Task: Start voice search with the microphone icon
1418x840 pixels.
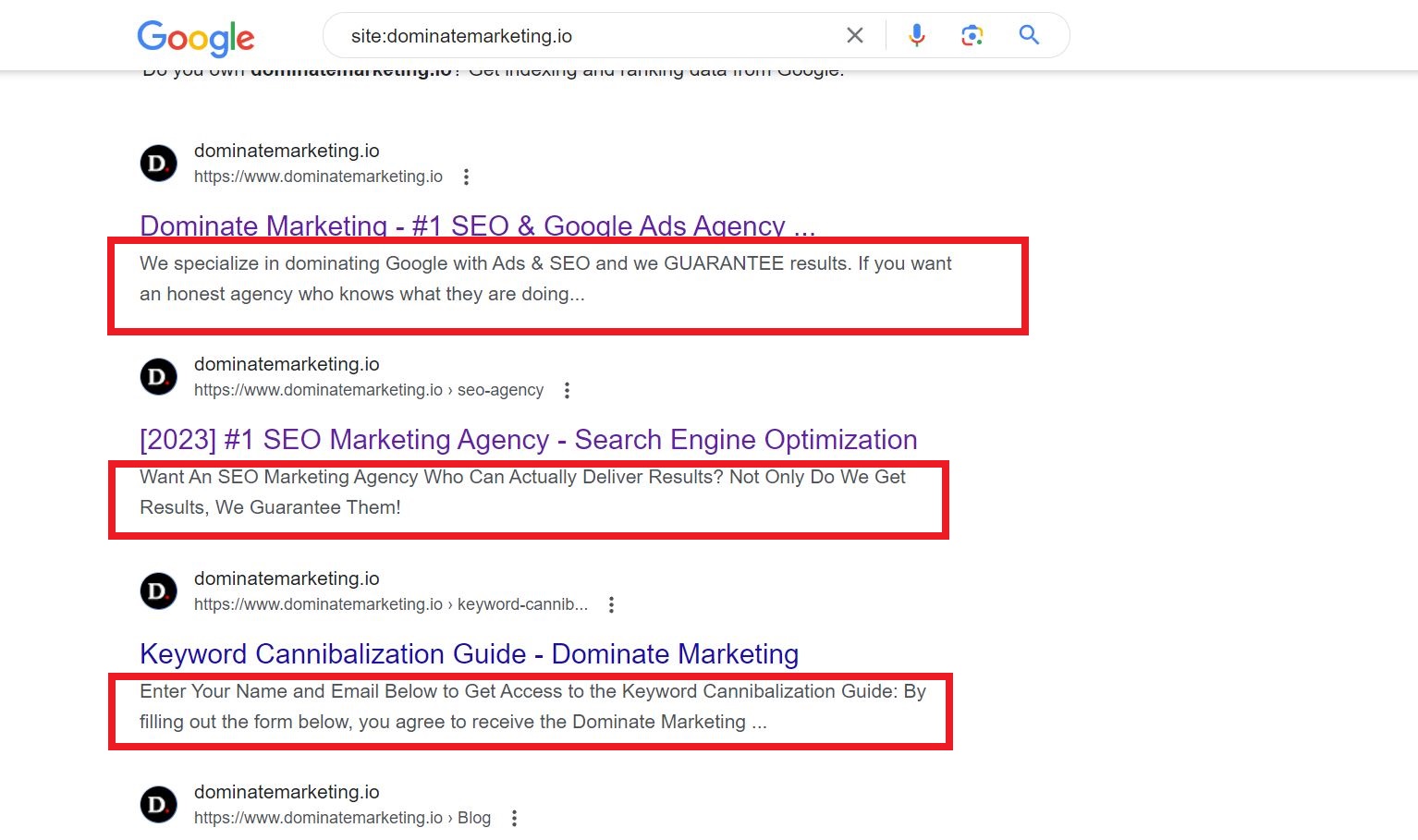Action: point(917,35)
